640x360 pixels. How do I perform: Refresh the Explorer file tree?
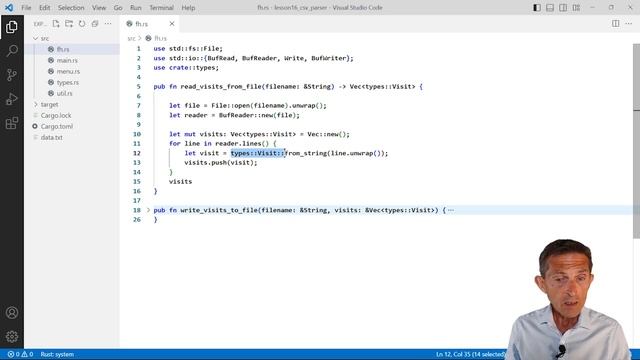[x=82, y=24]
